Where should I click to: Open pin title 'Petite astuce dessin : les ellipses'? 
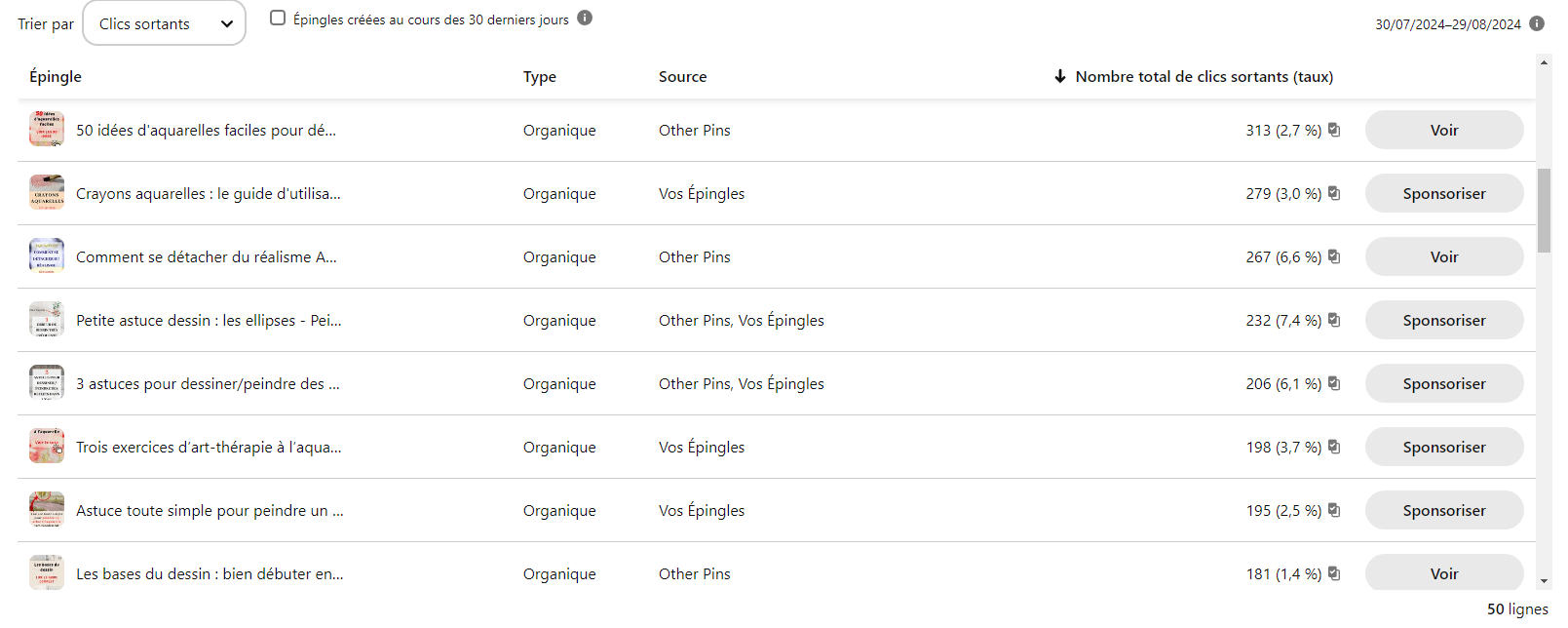(x=209, y=320)
